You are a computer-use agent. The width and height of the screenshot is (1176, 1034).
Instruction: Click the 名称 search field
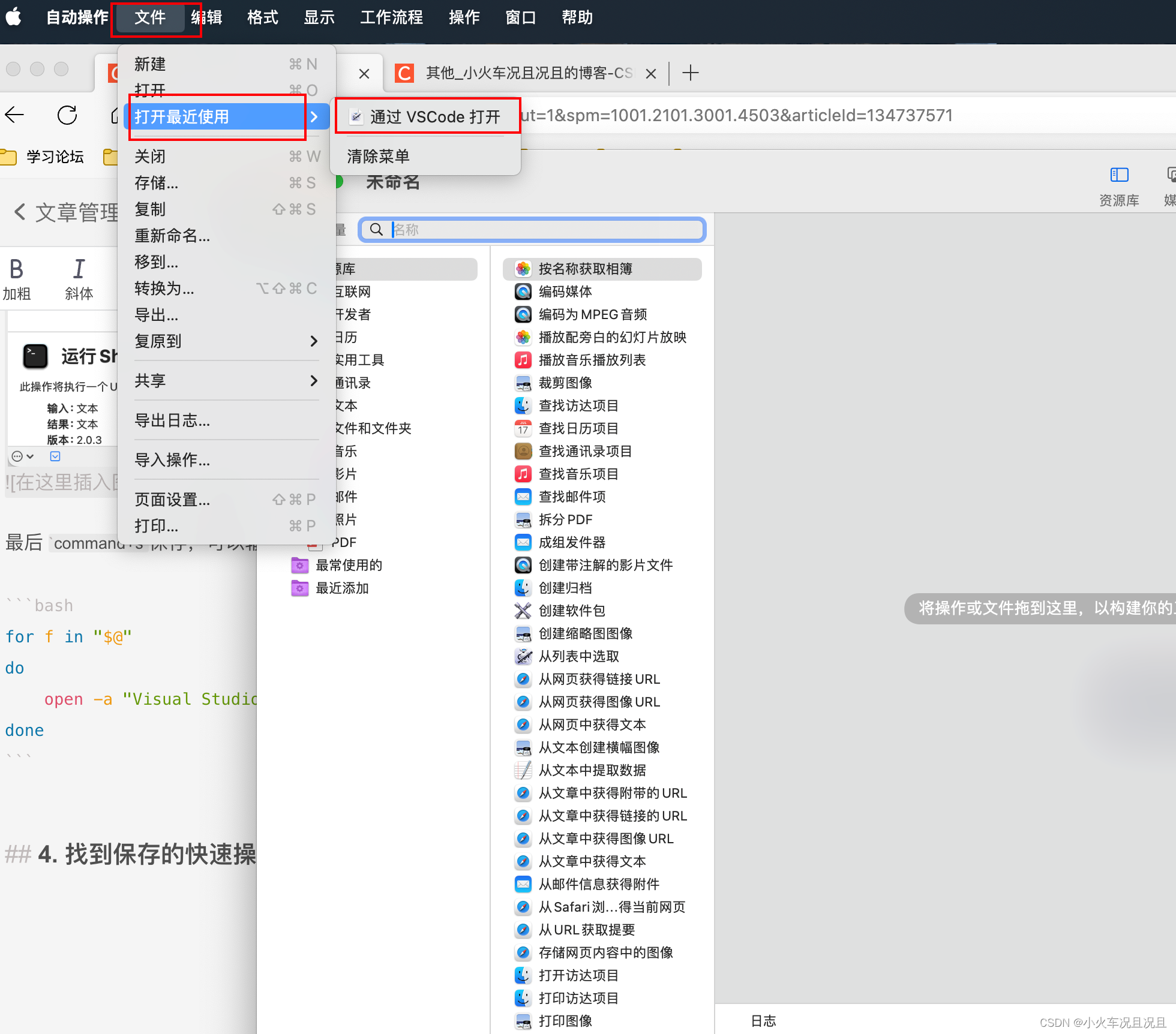pos(532,230)
